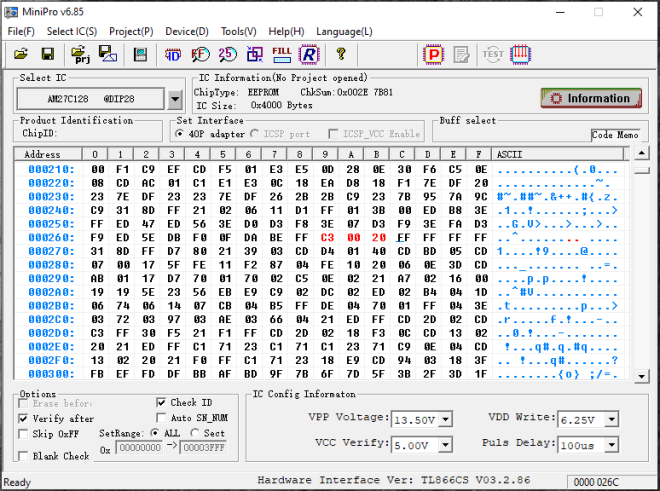The height and width of the screenshot is (491, 660).
Task: Click the Address column header
Action: point(48,154)
